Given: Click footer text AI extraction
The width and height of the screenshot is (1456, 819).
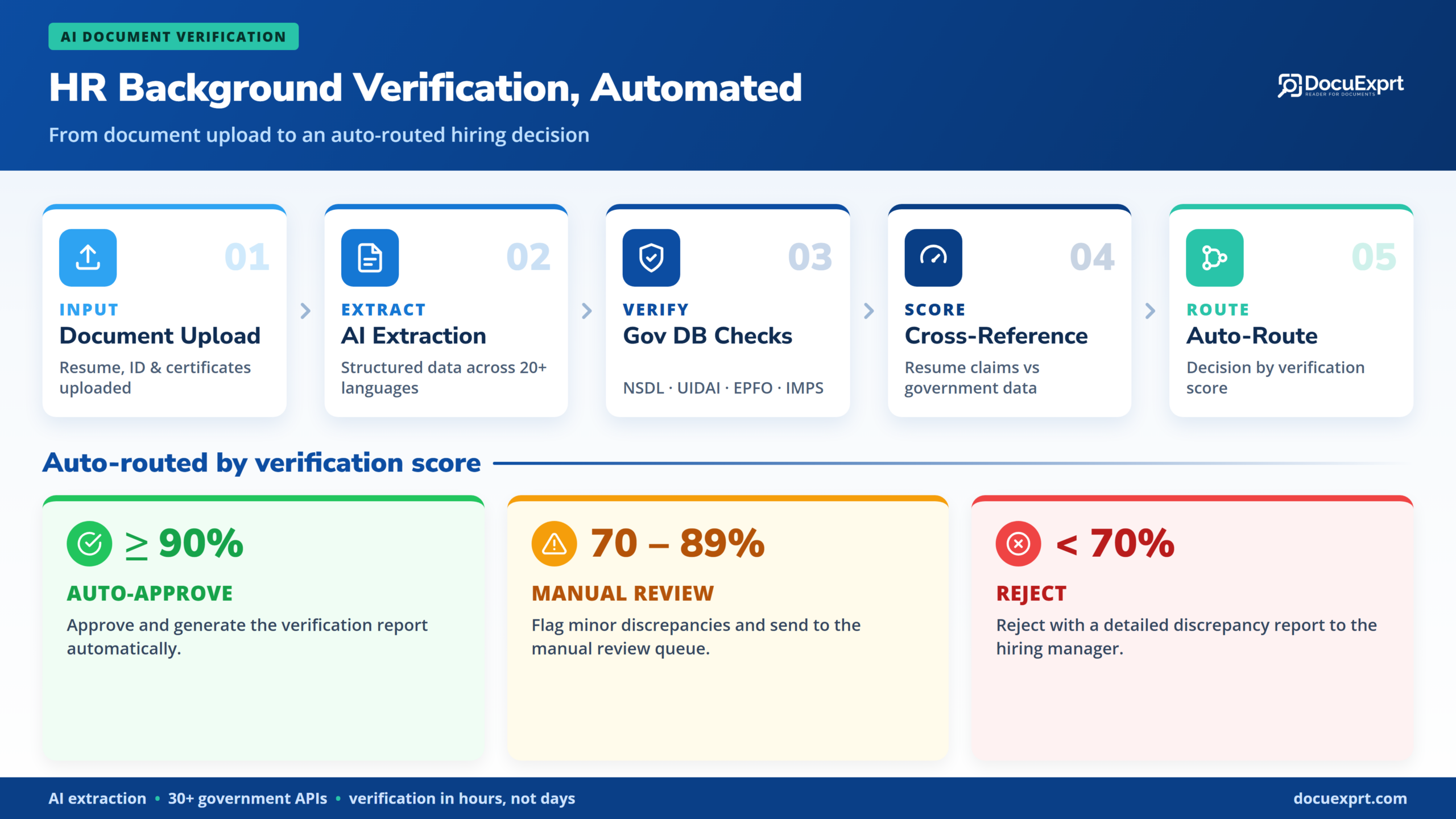Looking at the screenshot, I should click(97, 799).
